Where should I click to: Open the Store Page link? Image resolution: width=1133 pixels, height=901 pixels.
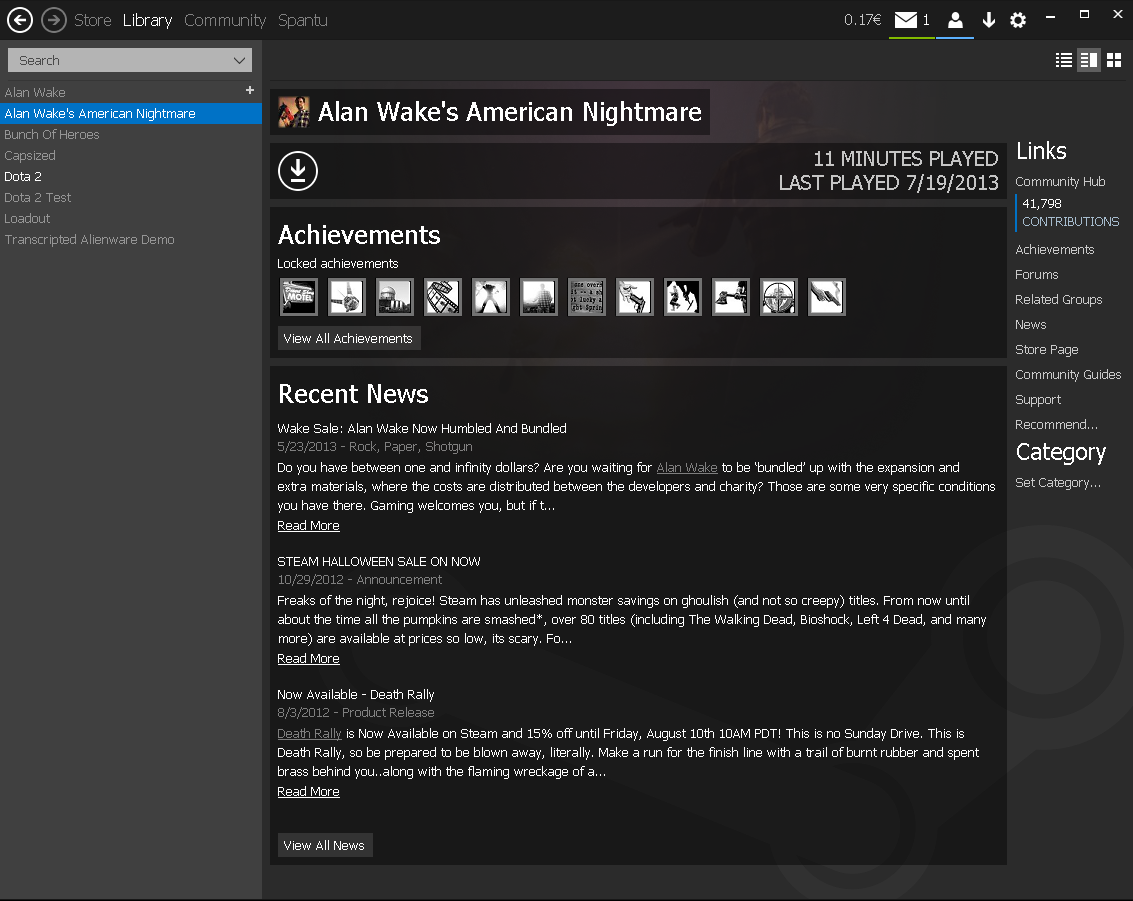(x=1046, y=350)
